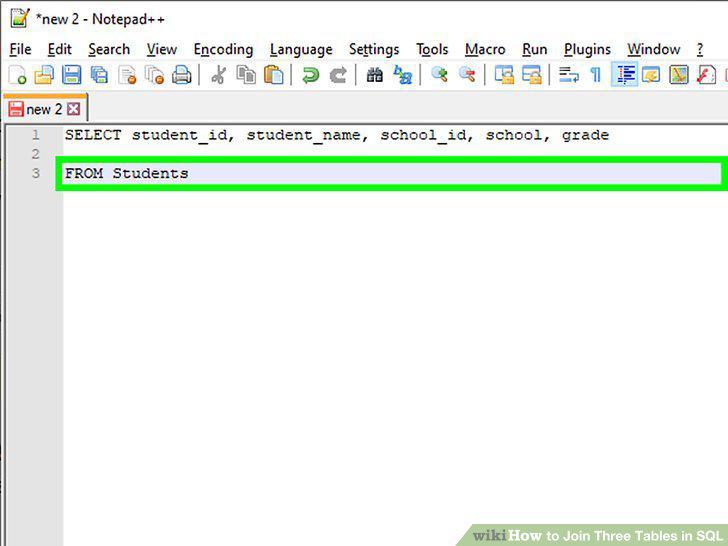Create a new document with New icon
The height and width of the screenshot is (546, 728).
[18, 75]
